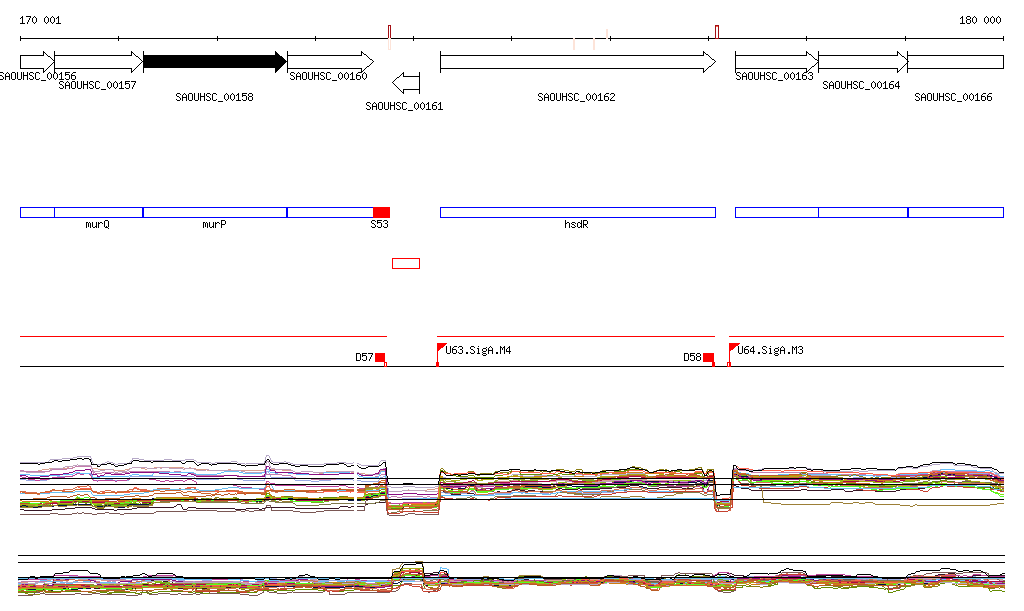
Task: Click the end coordinate 180 000
Action: click(980, 20)
